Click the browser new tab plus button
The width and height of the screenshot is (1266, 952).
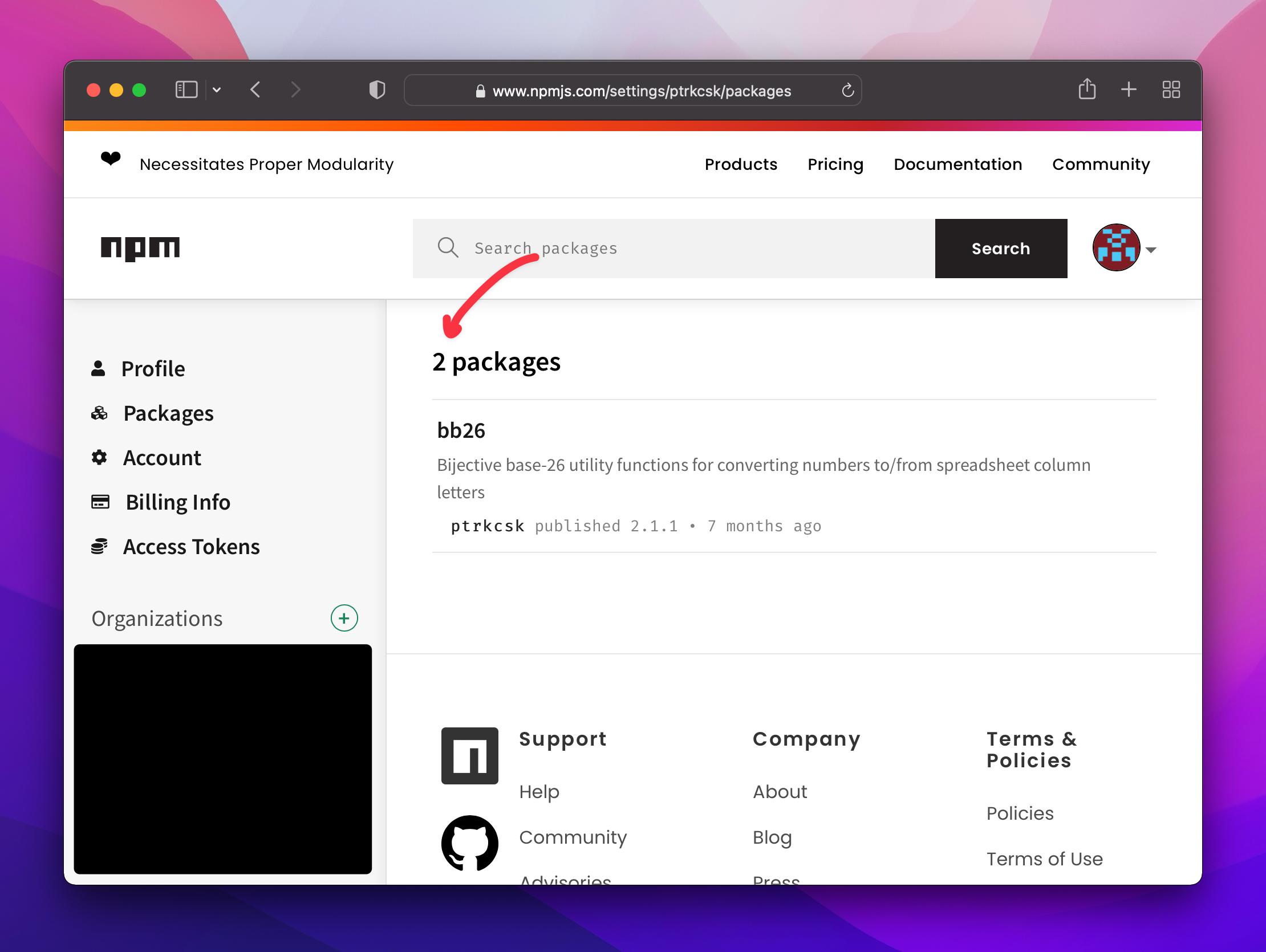(x=1127, y=90)
